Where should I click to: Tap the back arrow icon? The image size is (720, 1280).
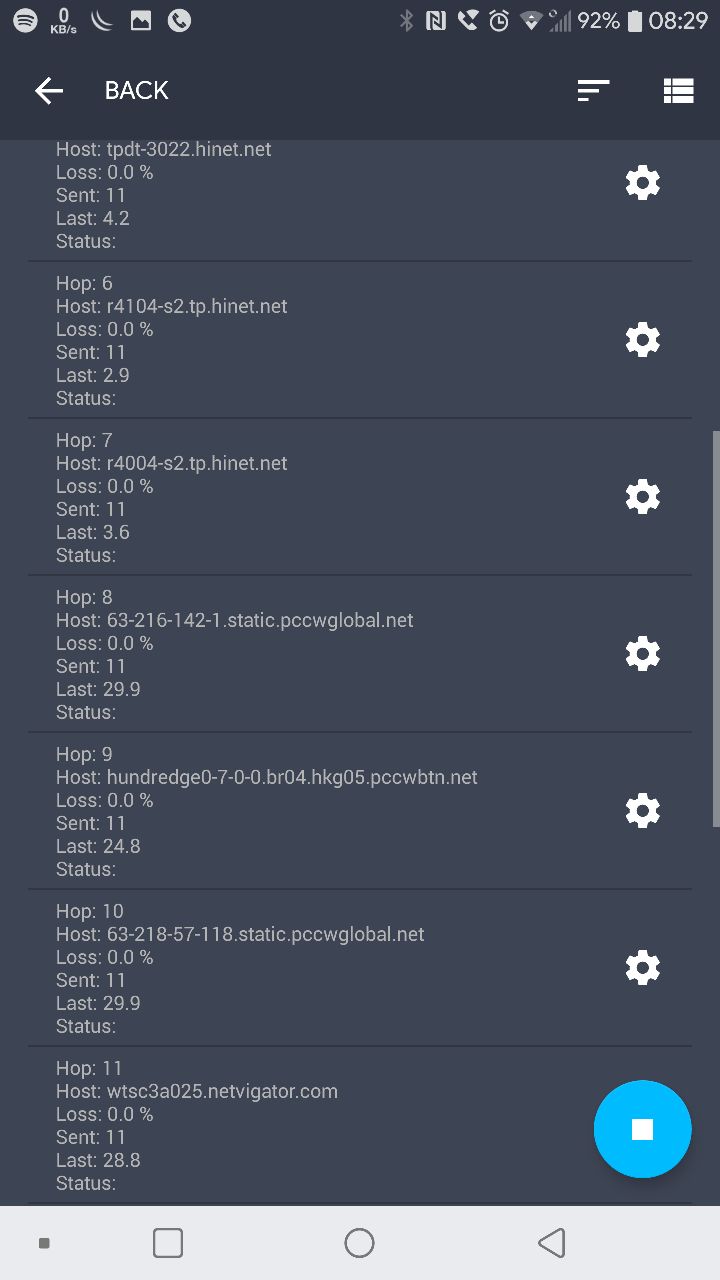tap(49, 91)
